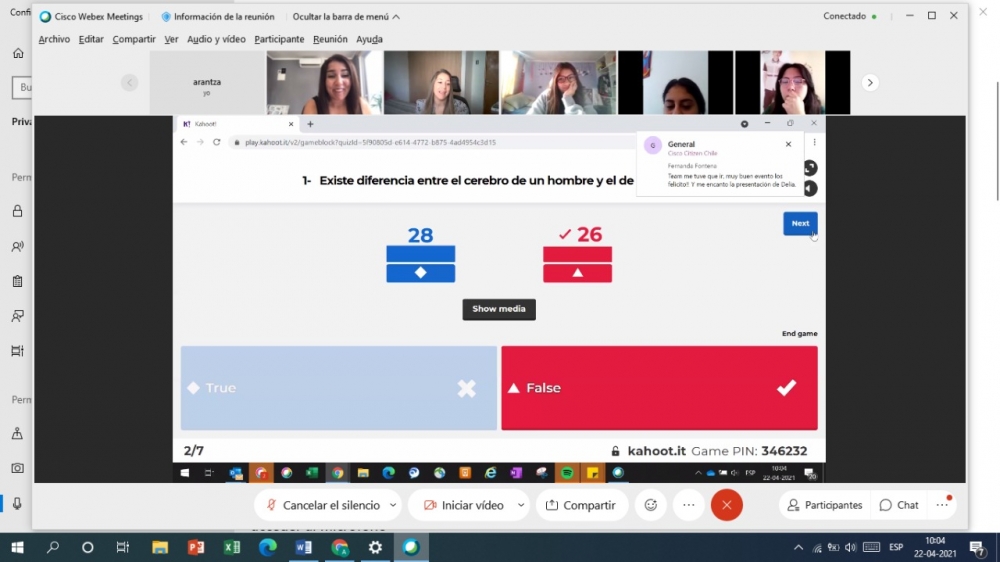
Task: Open the Ayuda menu
Action: click(x=369, y=39)
